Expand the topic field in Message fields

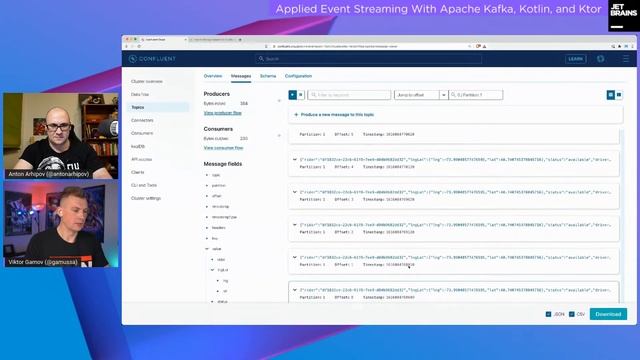tap(207, 175)
